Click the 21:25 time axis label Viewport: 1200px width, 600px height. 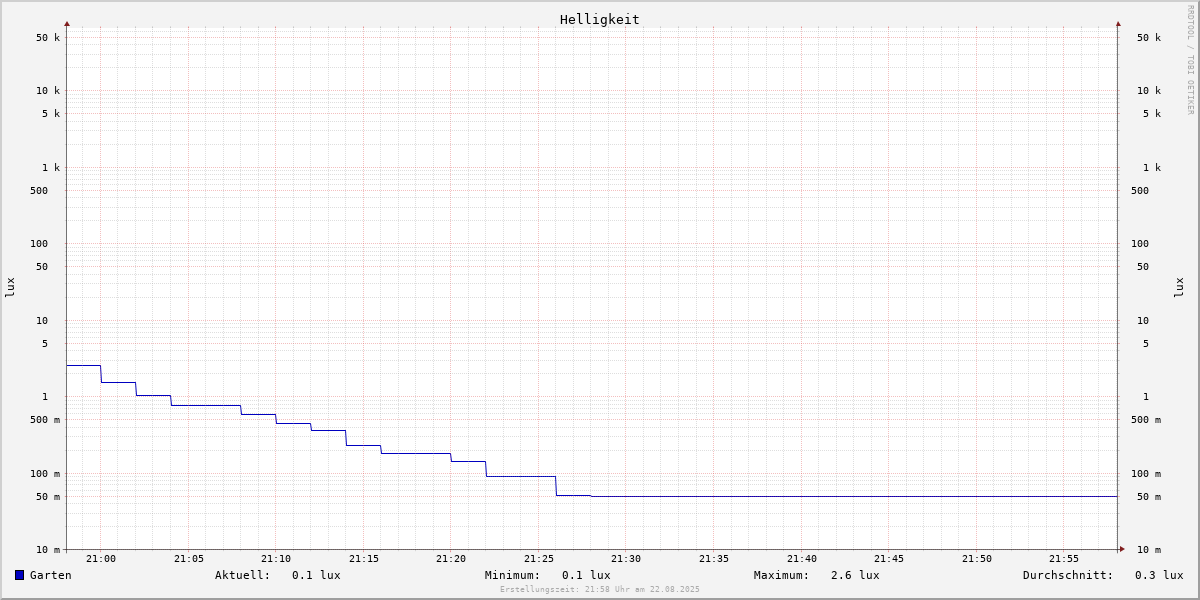pos(539,559)
